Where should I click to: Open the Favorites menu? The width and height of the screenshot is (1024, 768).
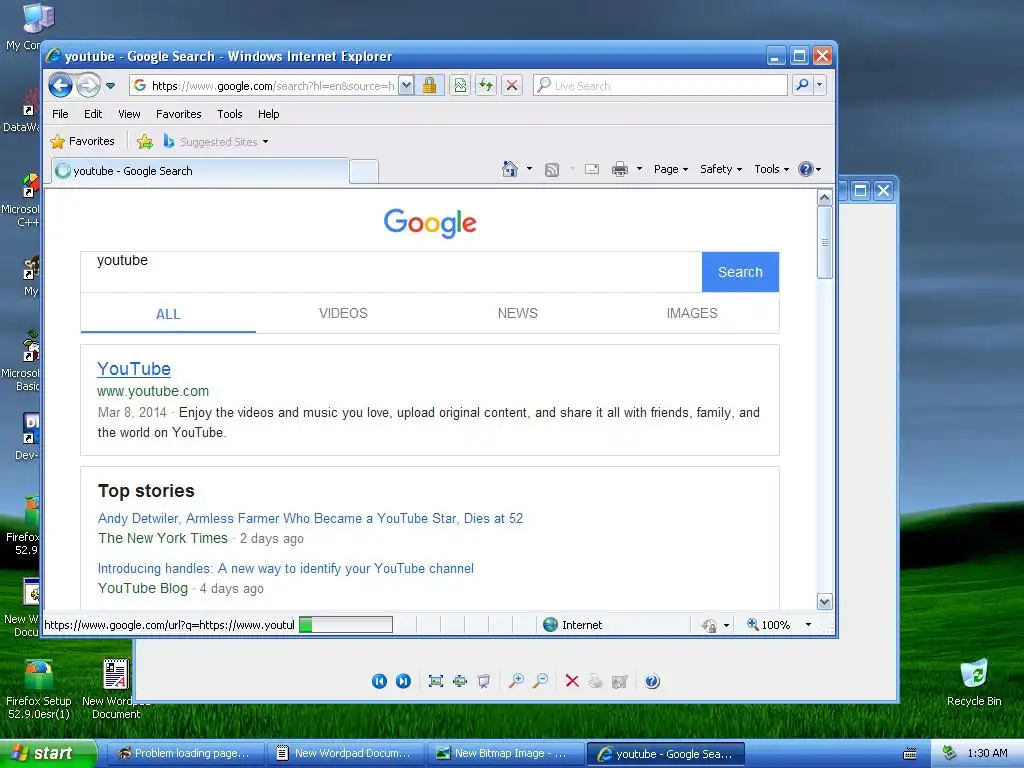point(178,114)
